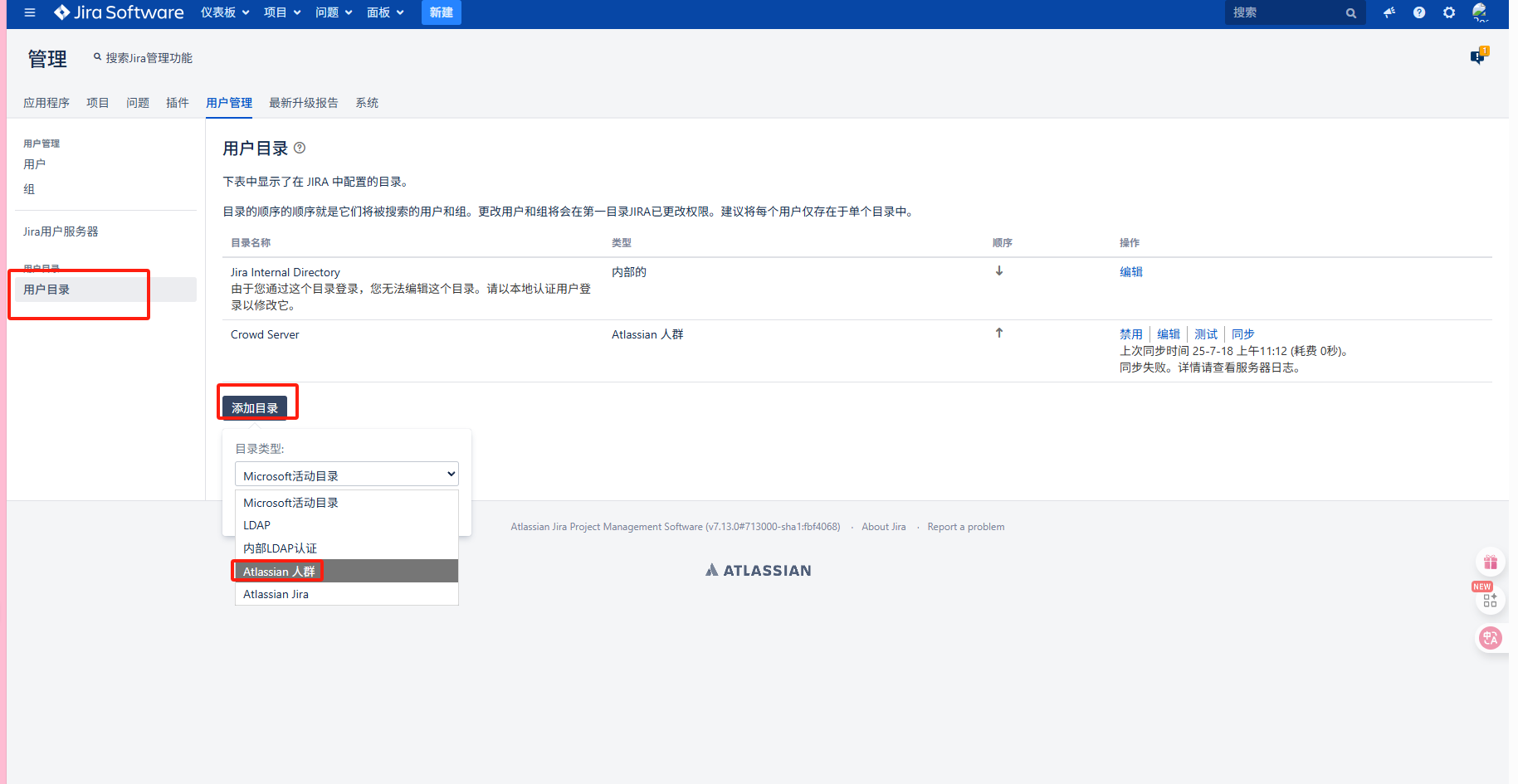Choose 内部LDAP认证 option
This screenshot has height=784, width=1518.
coord(347,548)
